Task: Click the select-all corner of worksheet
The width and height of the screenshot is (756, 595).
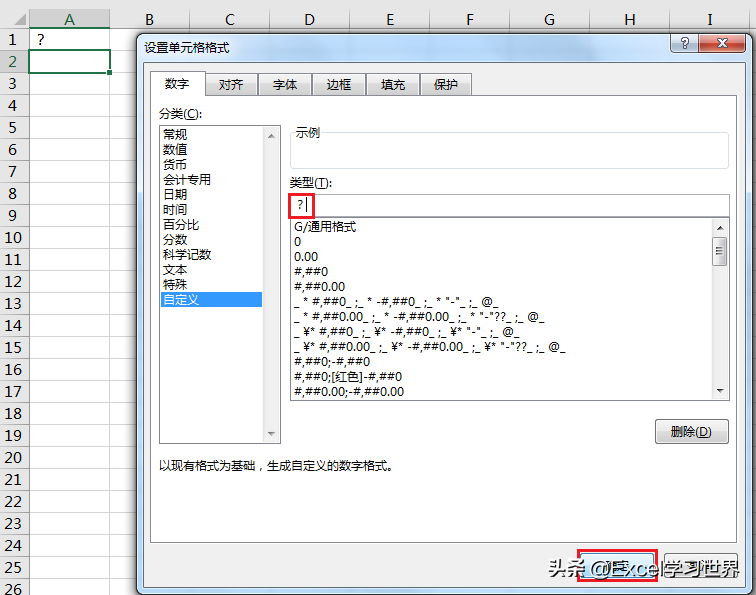Action: pos(14,19)
